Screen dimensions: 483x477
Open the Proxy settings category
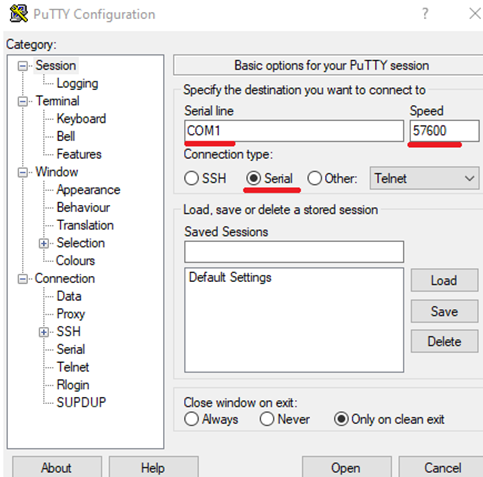coord(71,314)
